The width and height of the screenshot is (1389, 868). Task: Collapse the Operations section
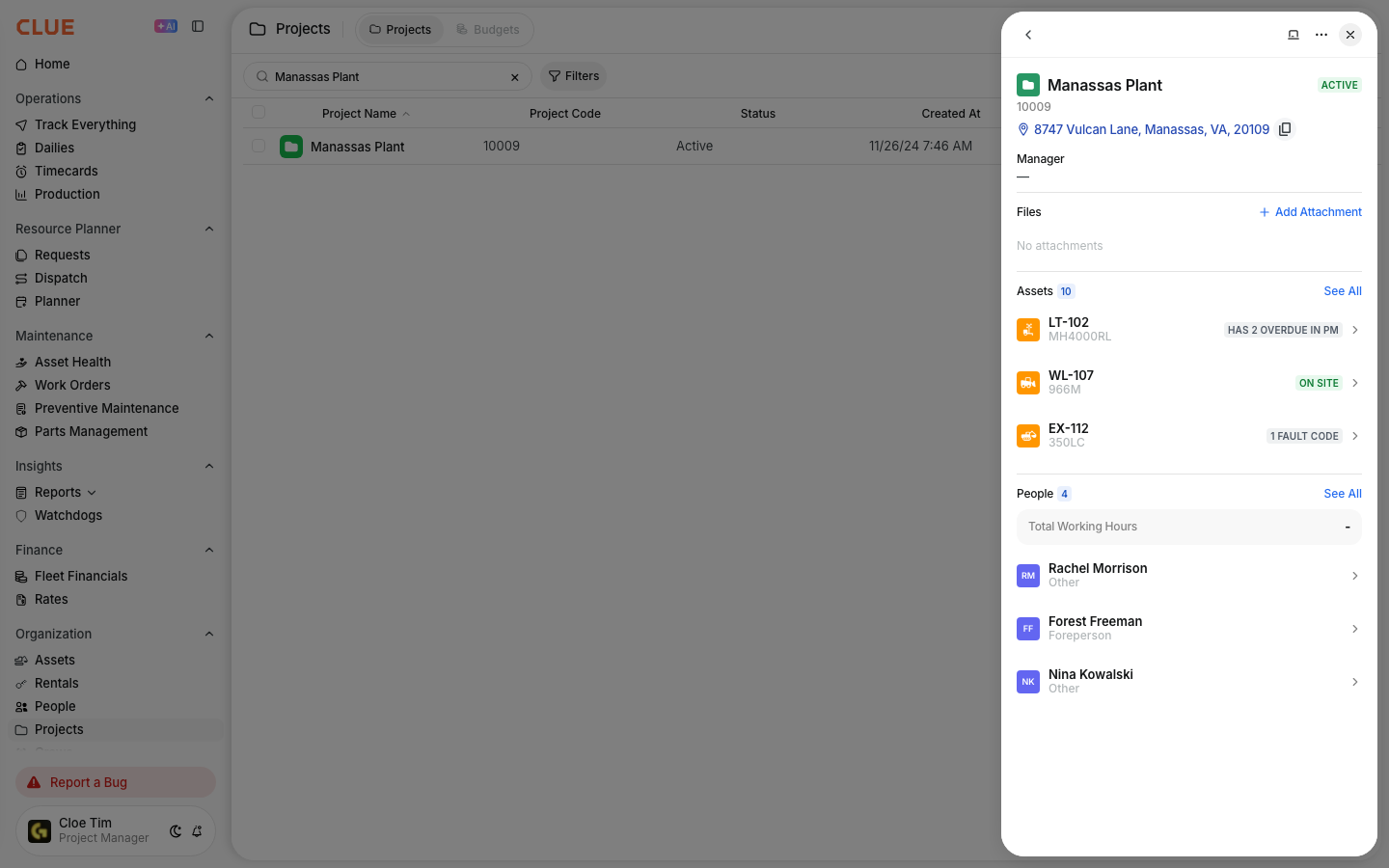click(x=209, y=98)
